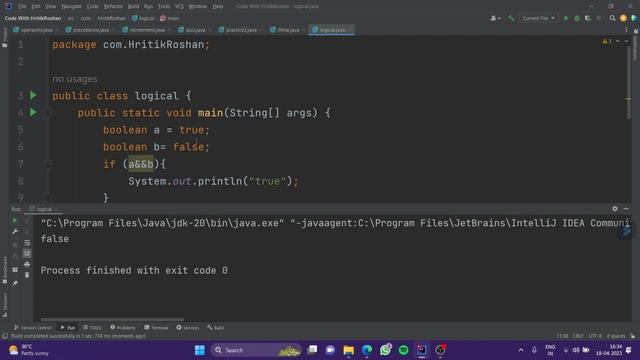Open the Tools menu
640x360 pixels.
[x=164, y=7]
